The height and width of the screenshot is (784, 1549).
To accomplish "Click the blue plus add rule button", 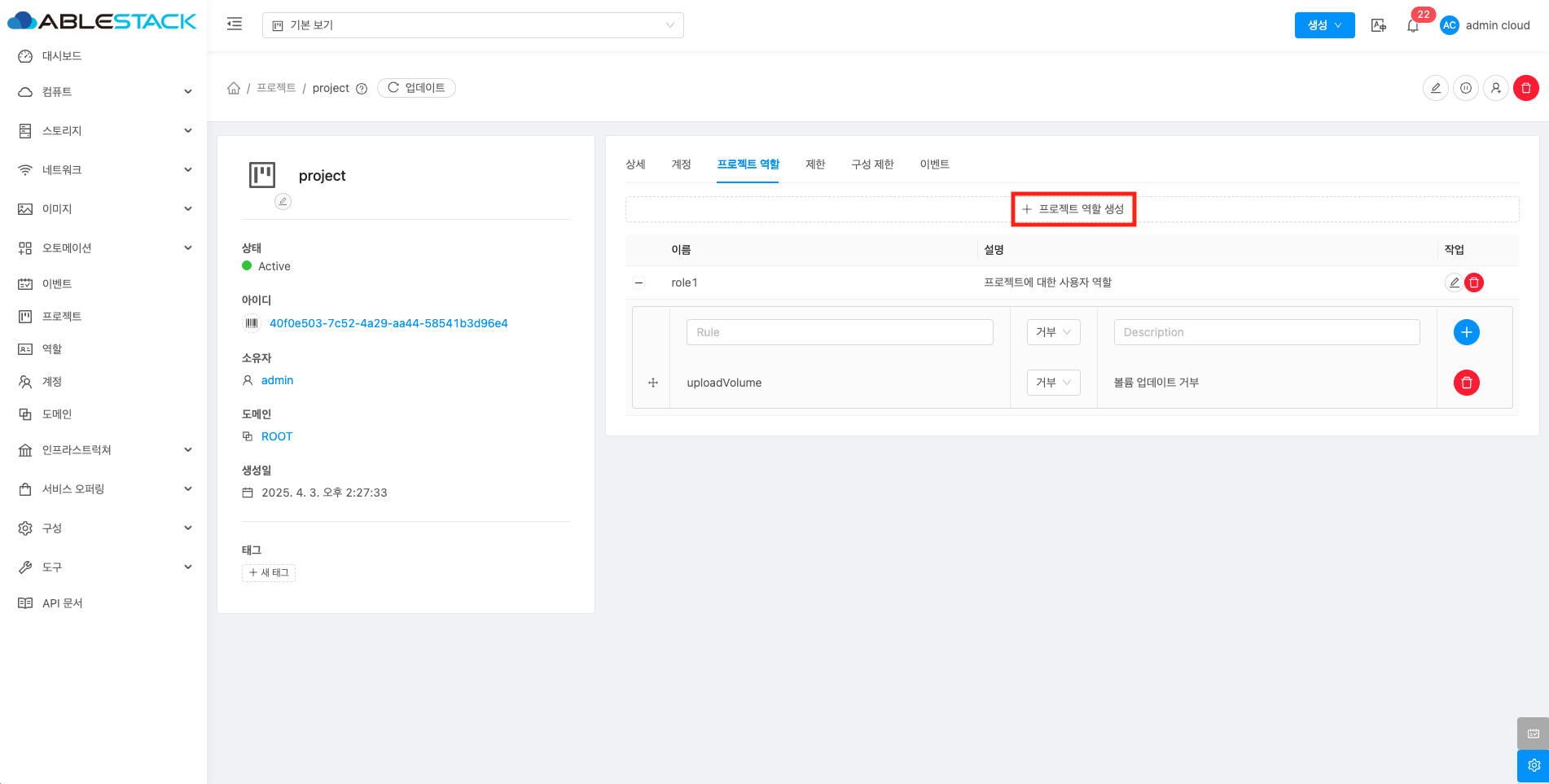I will pyautogui.click(x=1466, y=332).
